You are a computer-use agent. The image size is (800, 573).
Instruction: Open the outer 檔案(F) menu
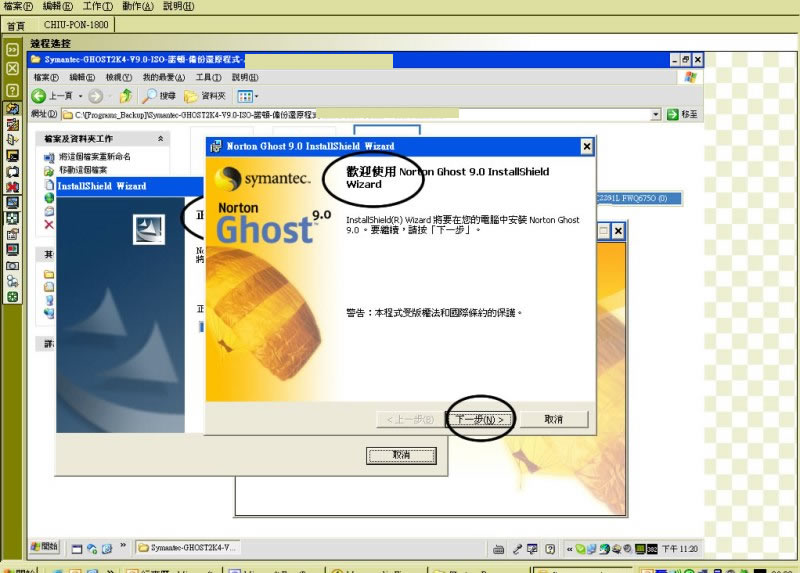click(x=18, y=6)
